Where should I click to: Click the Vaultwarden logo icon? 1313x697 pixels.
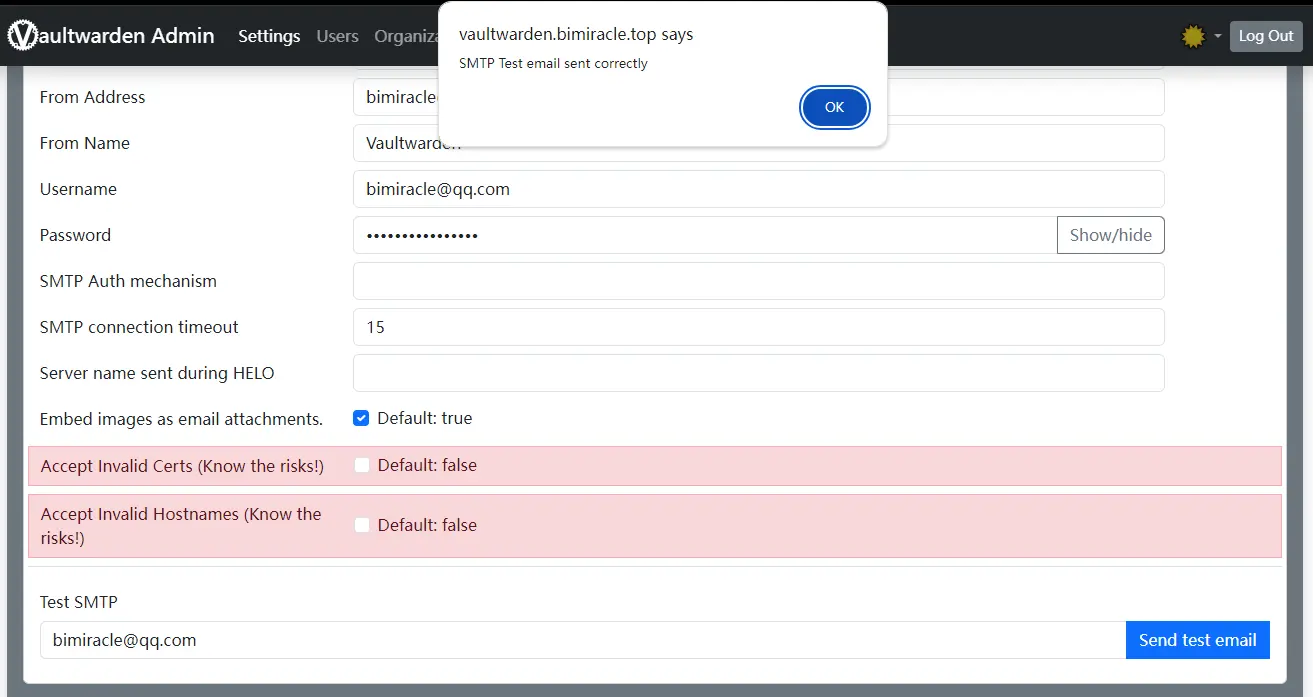(x=22, y=36)
